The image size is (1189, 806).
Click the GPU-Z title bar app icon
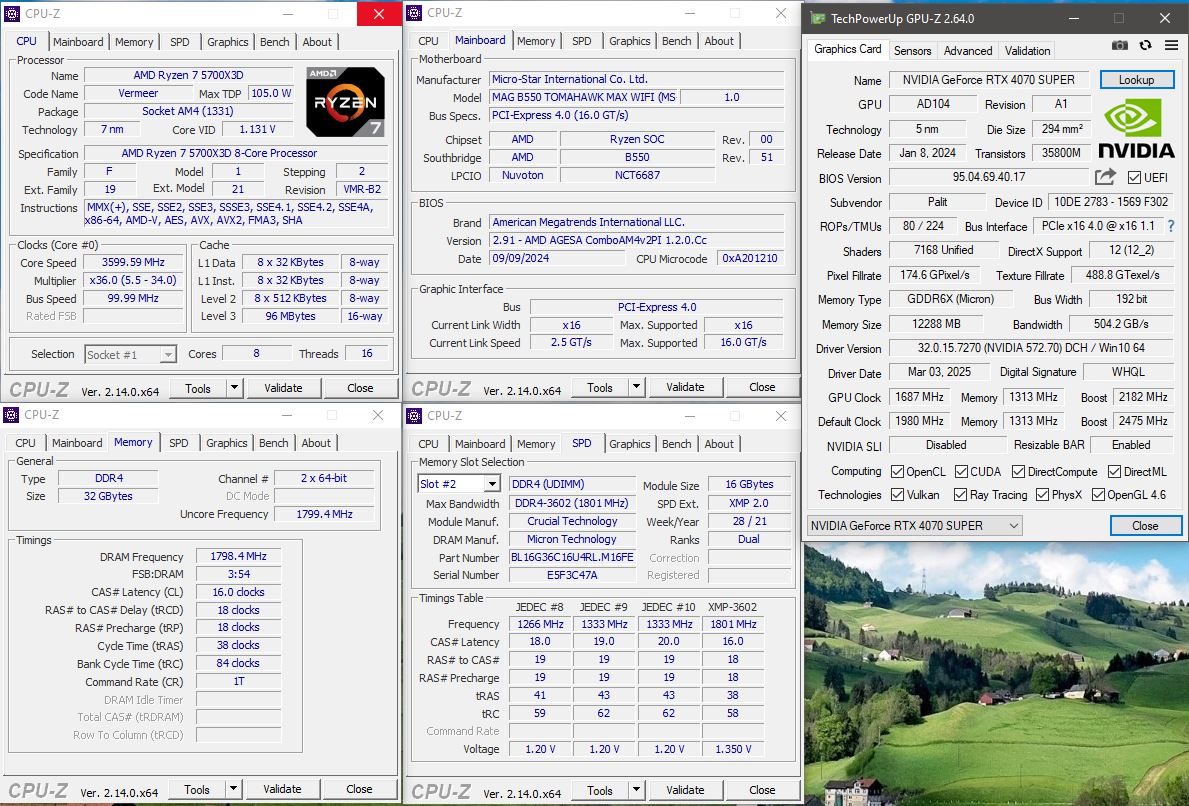817,18
